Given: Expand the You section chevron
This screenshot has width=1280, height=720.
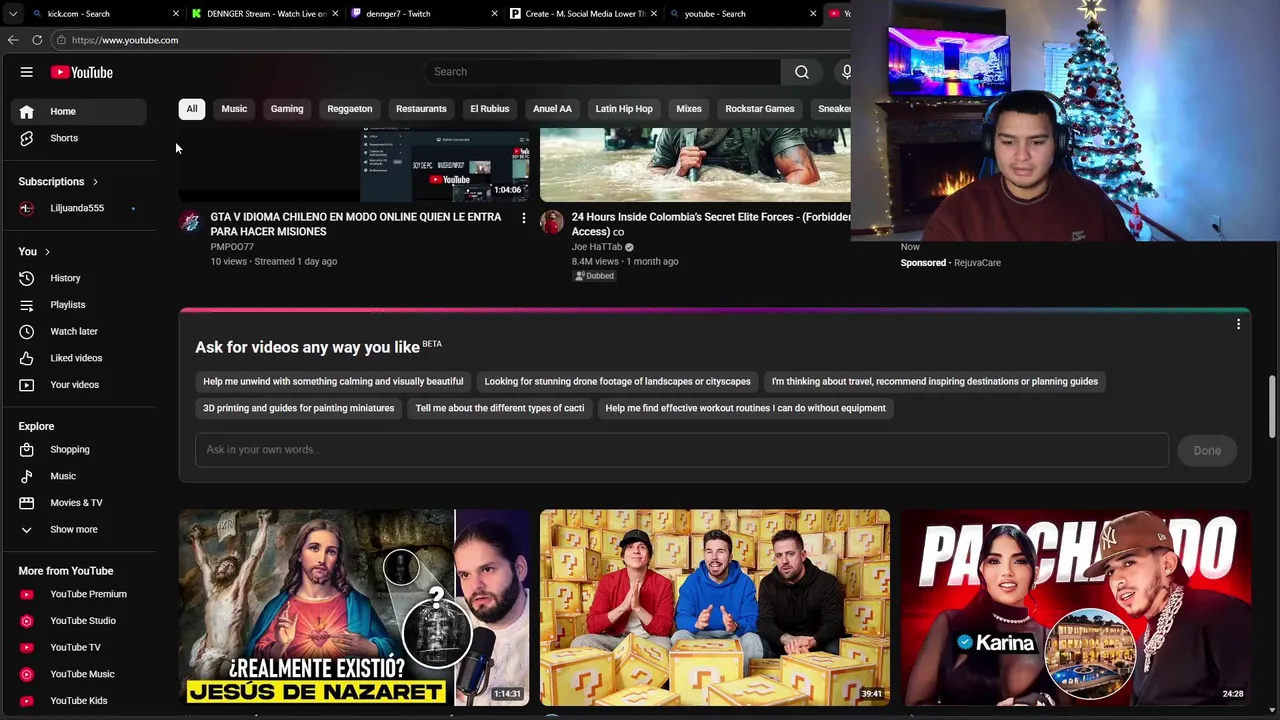Looking at the screenshot, I should [x=47, y=252].
